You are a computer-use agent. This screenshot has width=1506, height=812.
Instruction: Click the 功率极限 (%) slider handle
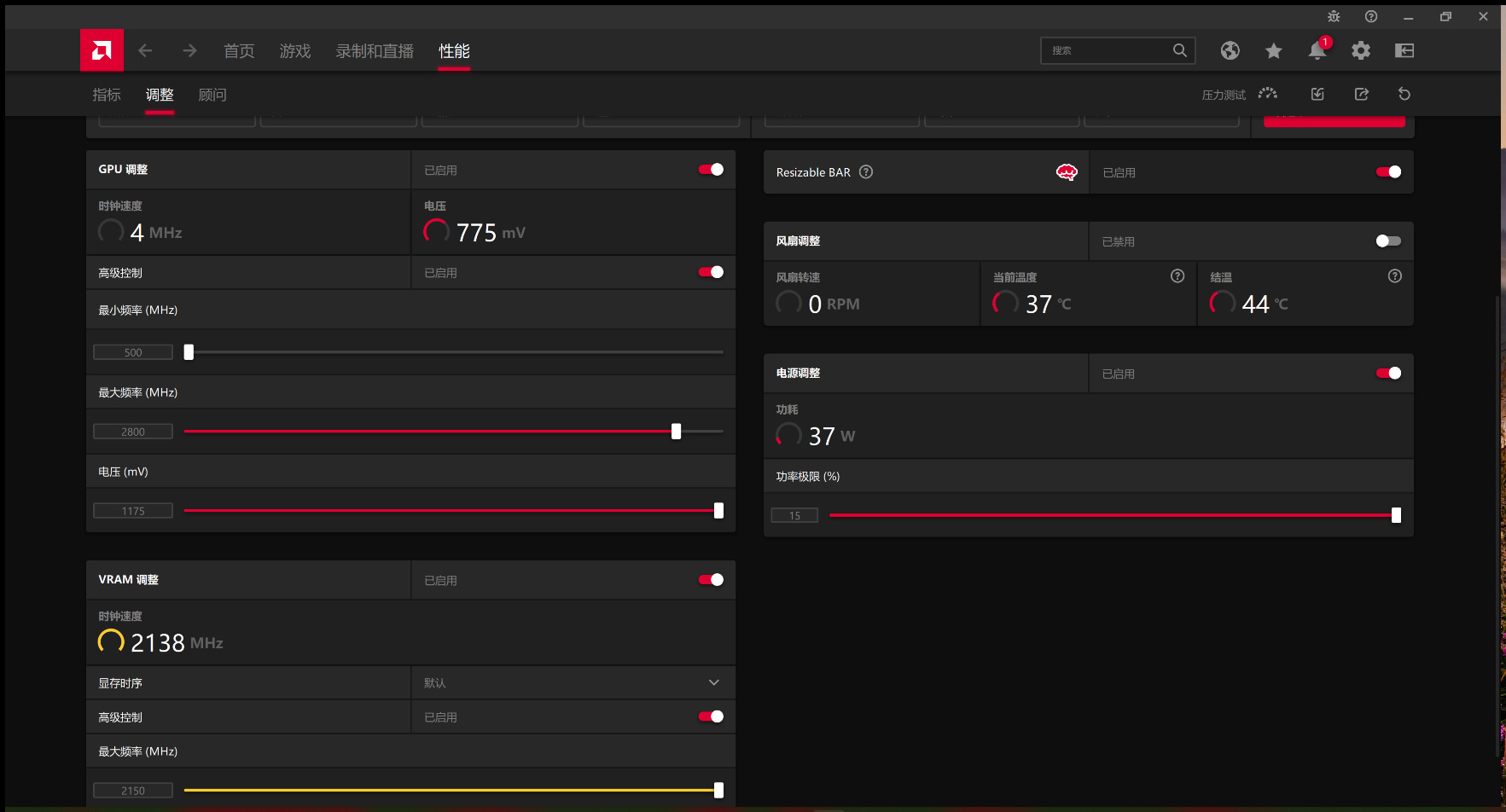[x=1396, y=515]
